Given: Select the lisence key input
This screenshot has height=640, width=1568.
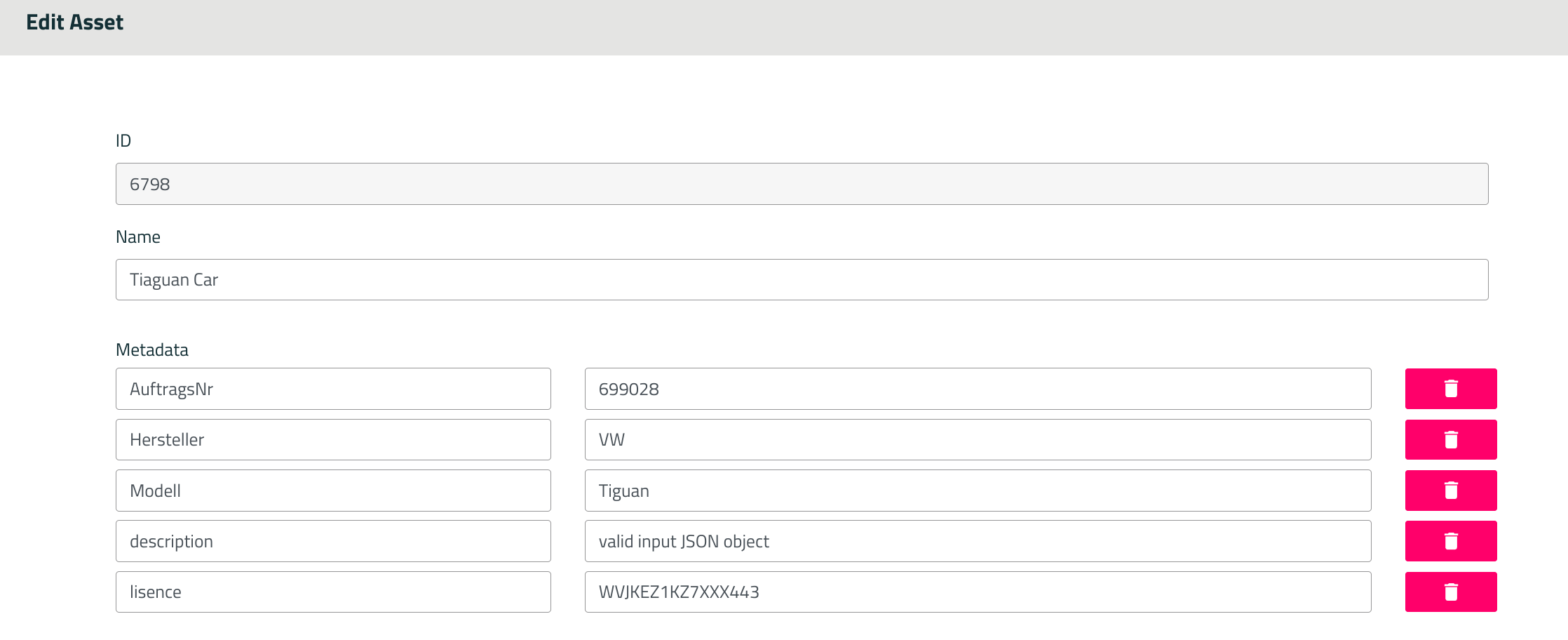Looking at the screenshot, I should [333, 592].
